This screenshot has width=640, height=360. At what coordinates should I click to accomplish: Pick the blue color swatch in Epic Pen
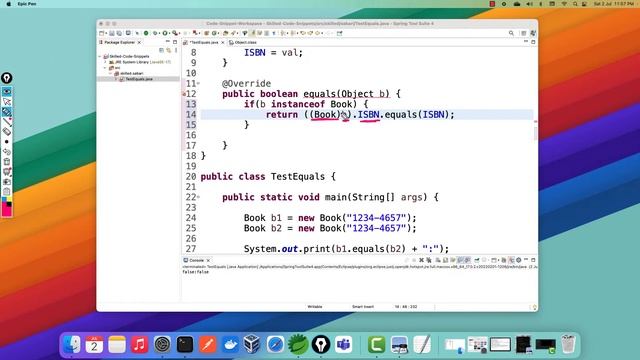(4, 200)
